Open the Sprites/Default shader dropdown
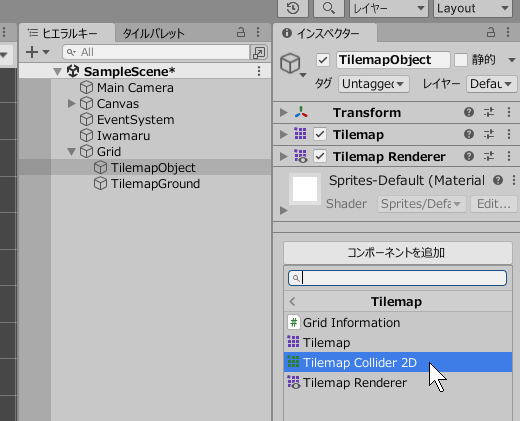520x421 pixels. point(421,204)
